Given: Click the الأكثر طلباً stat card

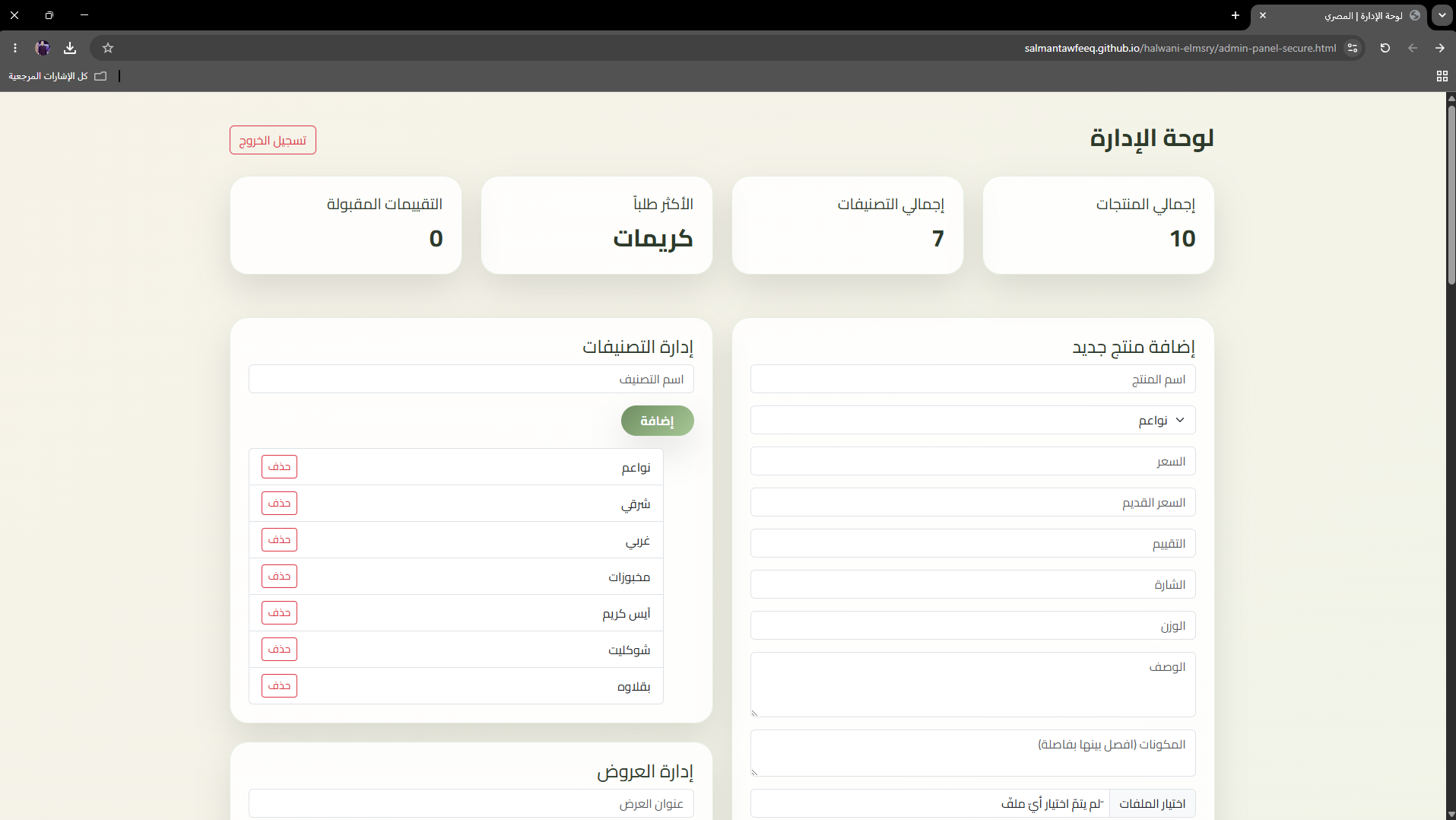Looking at the screenshot, I should point(596,225).
